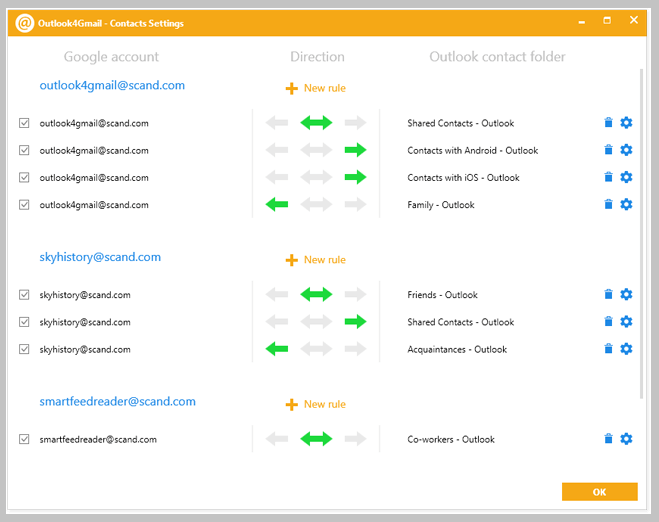Image resolution: width=659 pixels, height=522 pixels.
Task: Choose two-way arrow in Family - Outlook row
Action: pyautogui.click(x=316, y=204)
